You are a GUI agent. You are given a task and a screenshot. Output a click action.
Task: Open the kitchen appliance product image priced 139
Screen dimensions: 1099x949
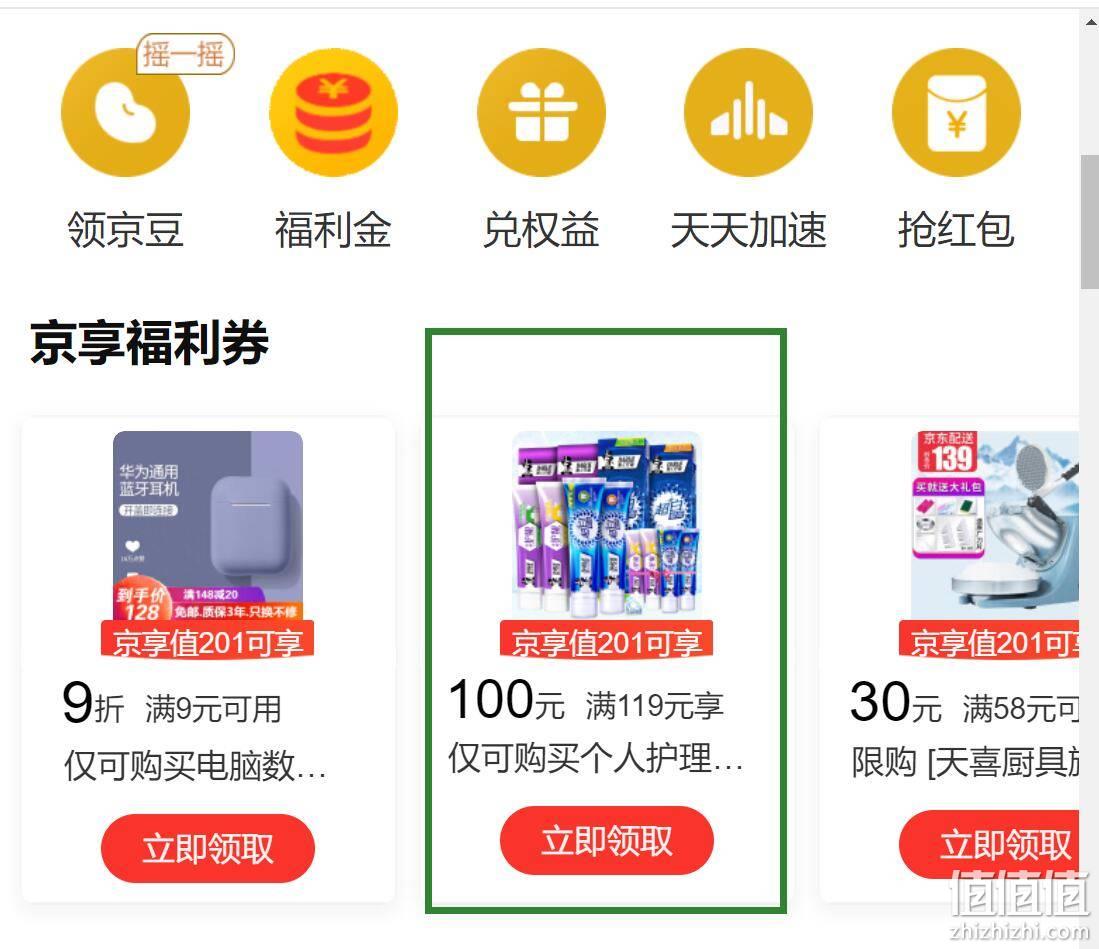tap(995, 526)
